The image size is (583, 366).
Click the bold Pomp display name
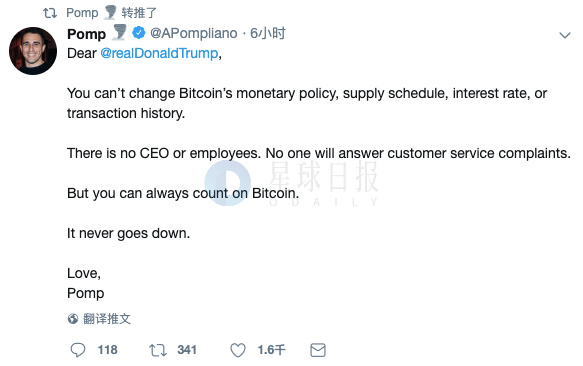tap(87, 34)
